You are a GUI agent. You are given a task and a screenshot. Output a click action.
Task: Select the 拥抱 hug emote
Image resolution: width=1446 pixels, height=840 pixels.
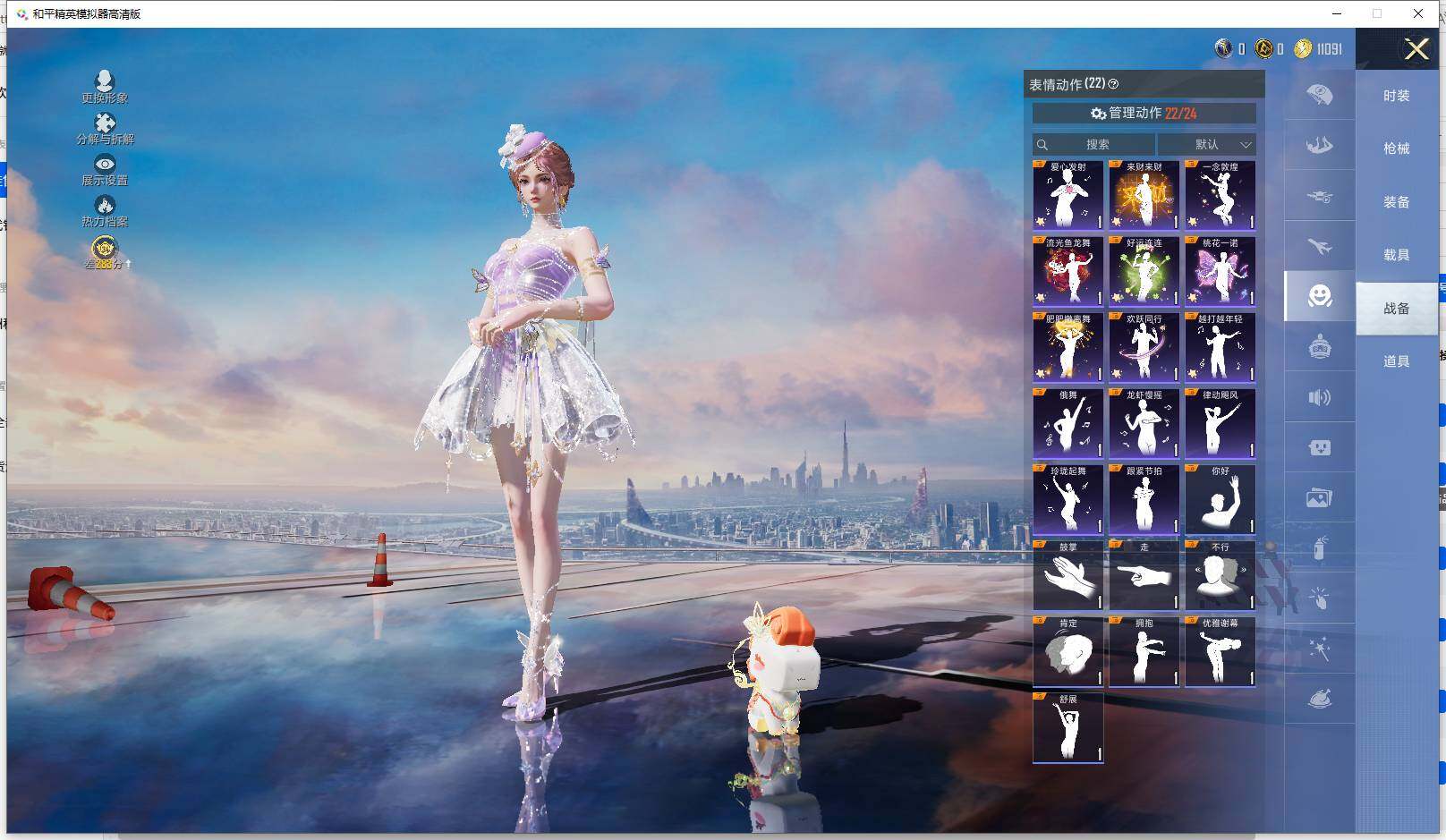point(1144,651)
